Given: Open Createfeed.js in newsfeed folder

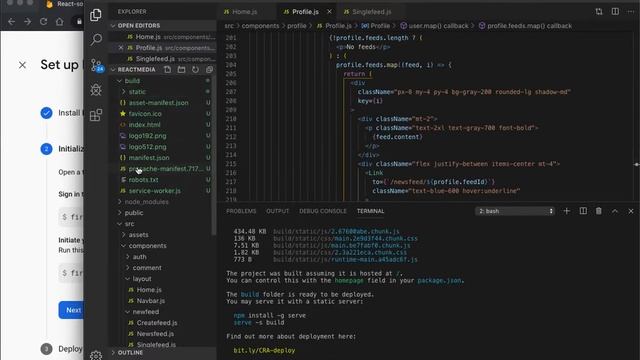Looking at the screenshot, I should [x=157, y=322].
